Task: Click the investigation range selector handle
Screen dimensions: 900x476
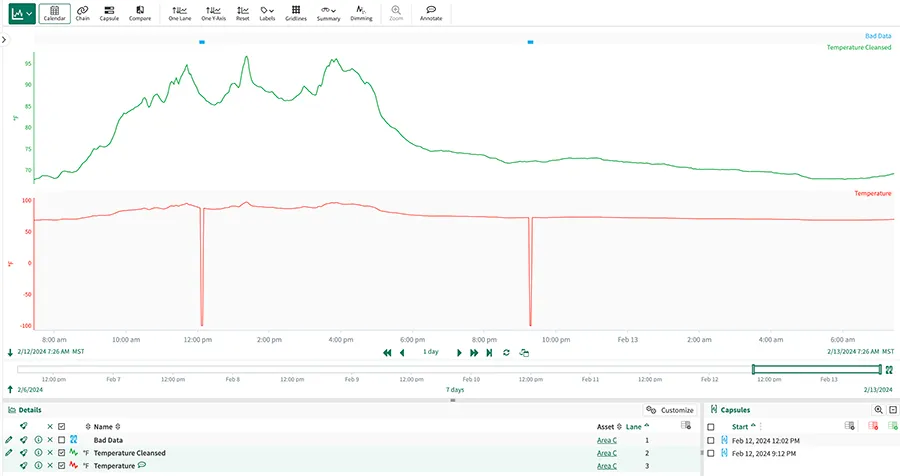Action: point(817,369)
